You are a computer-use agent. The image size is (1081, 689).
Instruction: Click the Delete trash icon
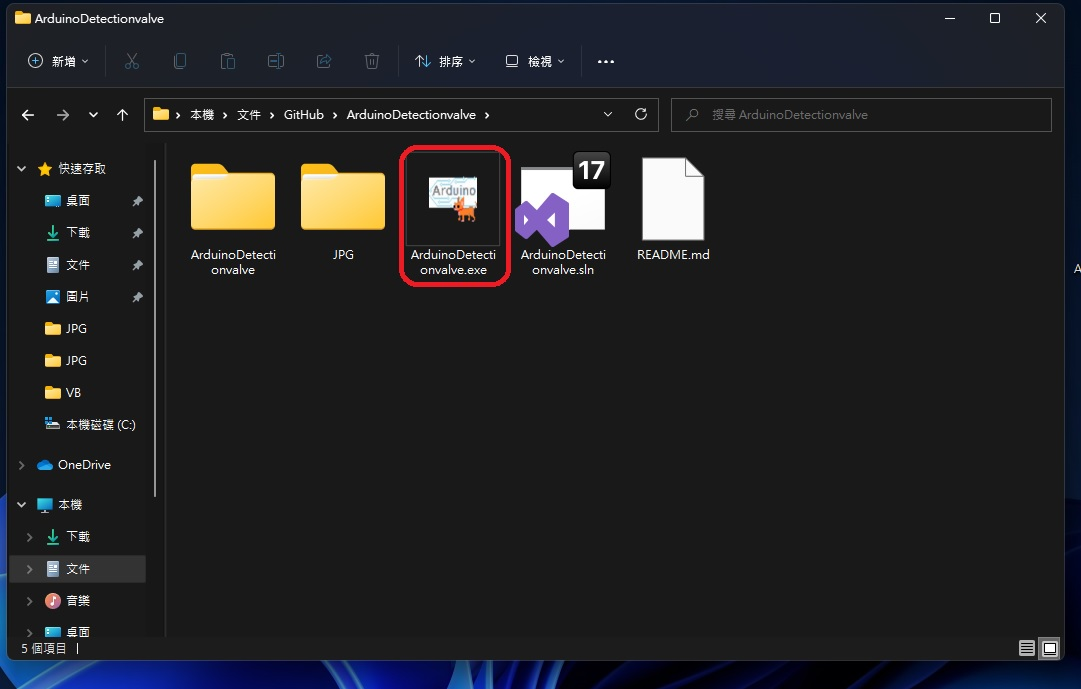coord(372,61)
